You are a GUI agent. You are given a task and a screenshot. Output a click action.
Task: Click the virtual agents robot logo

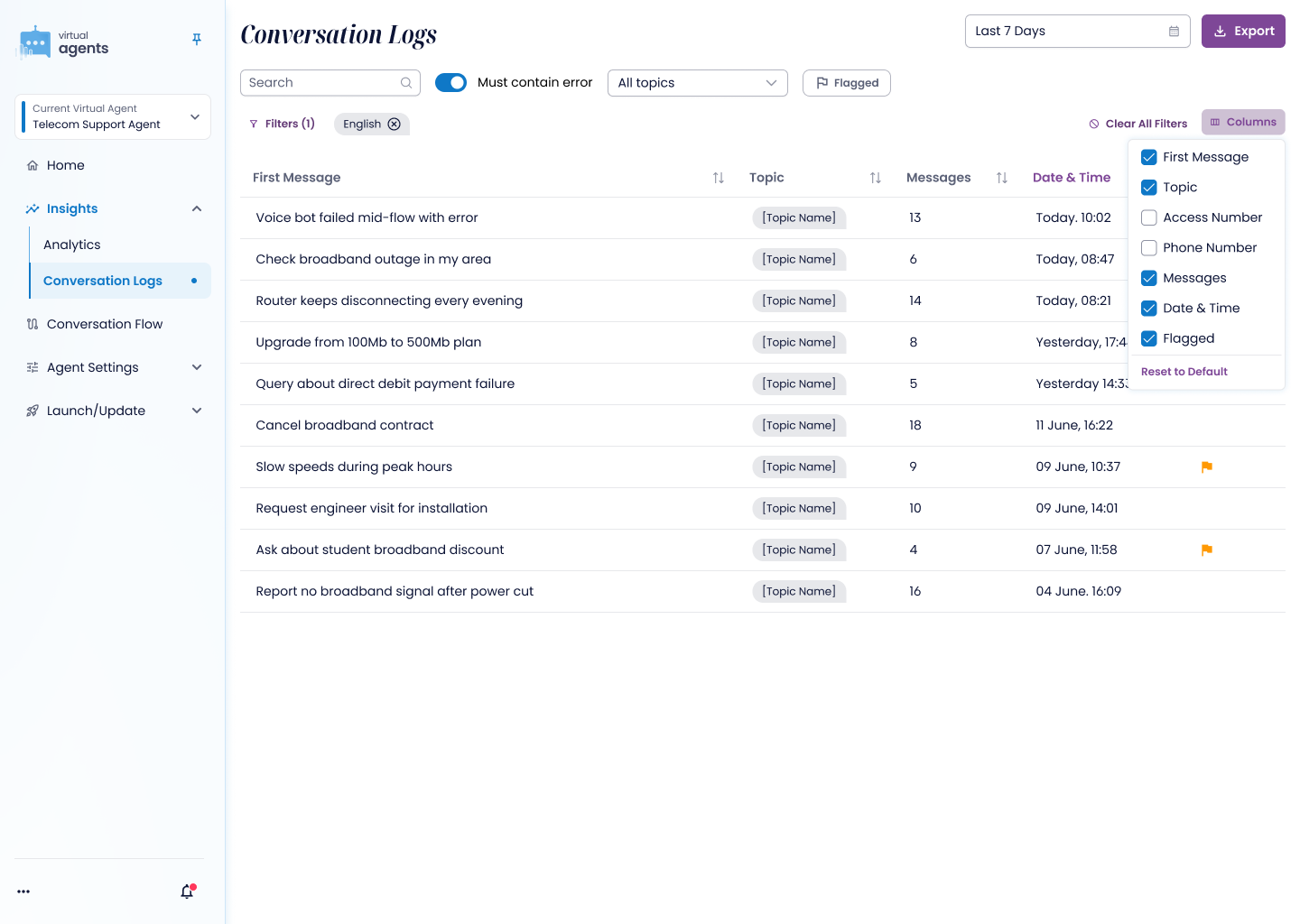click(34, 42)
